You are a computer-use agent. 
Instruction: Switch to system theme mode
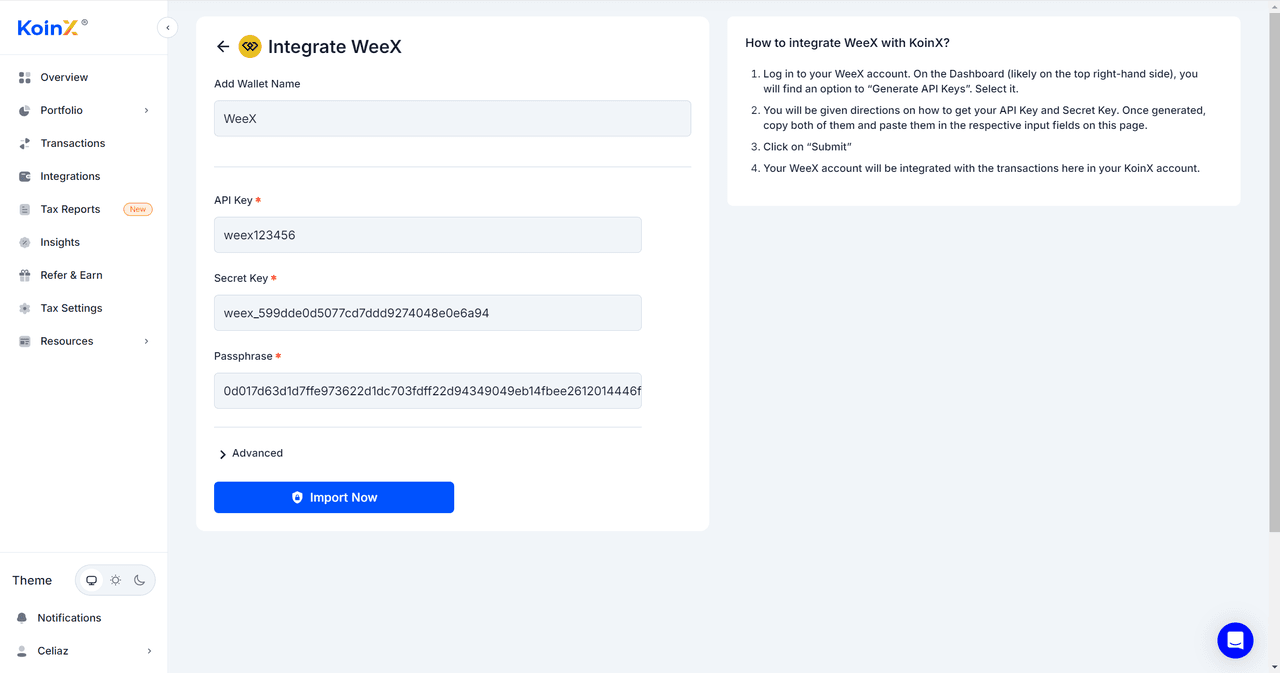click(92, 580)
